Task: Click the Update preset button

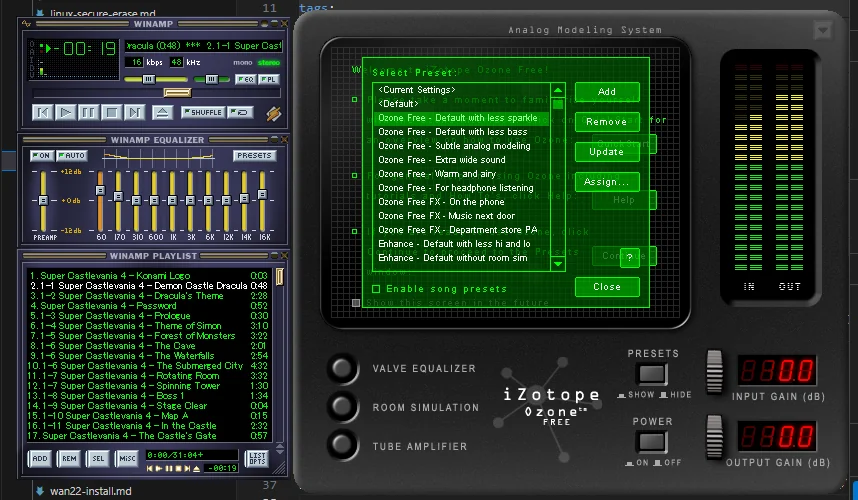Action: click(x=606, y=152)
